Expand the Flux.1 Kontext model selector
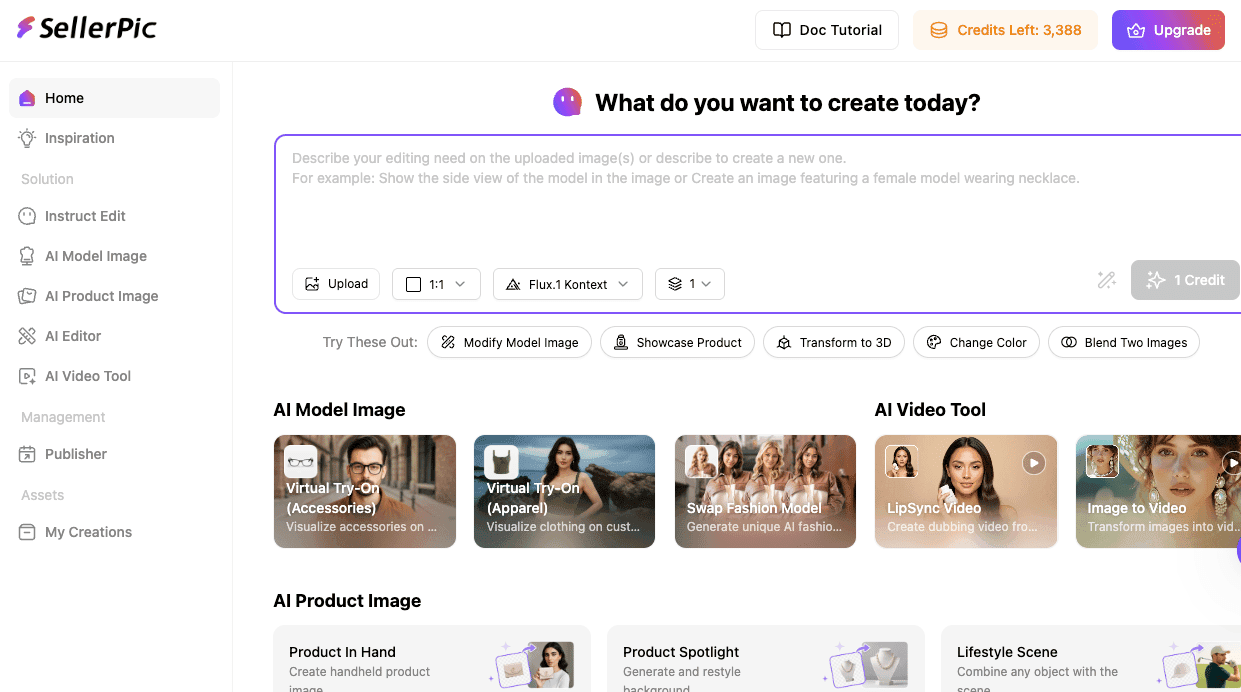Screen dimensions: 1241x692 coord(567,284)
